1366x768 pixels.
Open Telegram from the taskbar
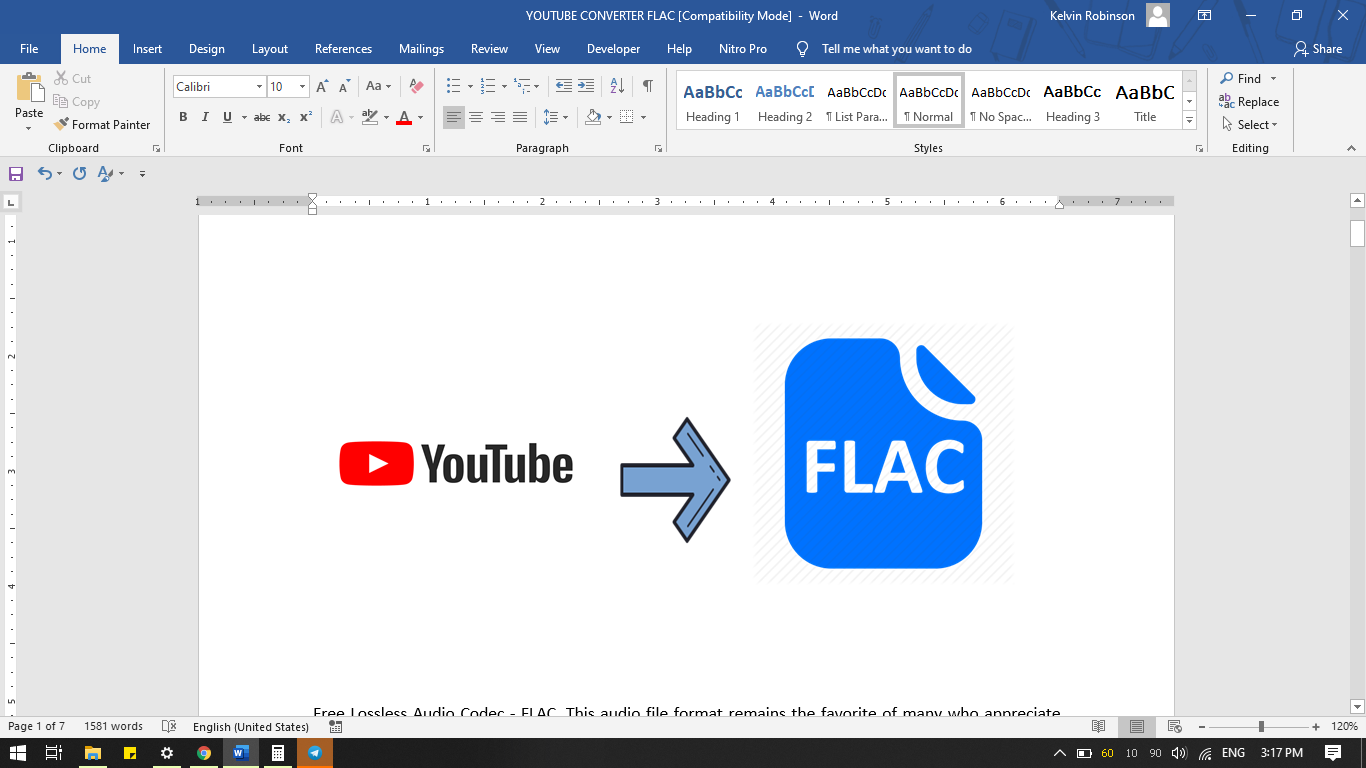pos(315,753)
